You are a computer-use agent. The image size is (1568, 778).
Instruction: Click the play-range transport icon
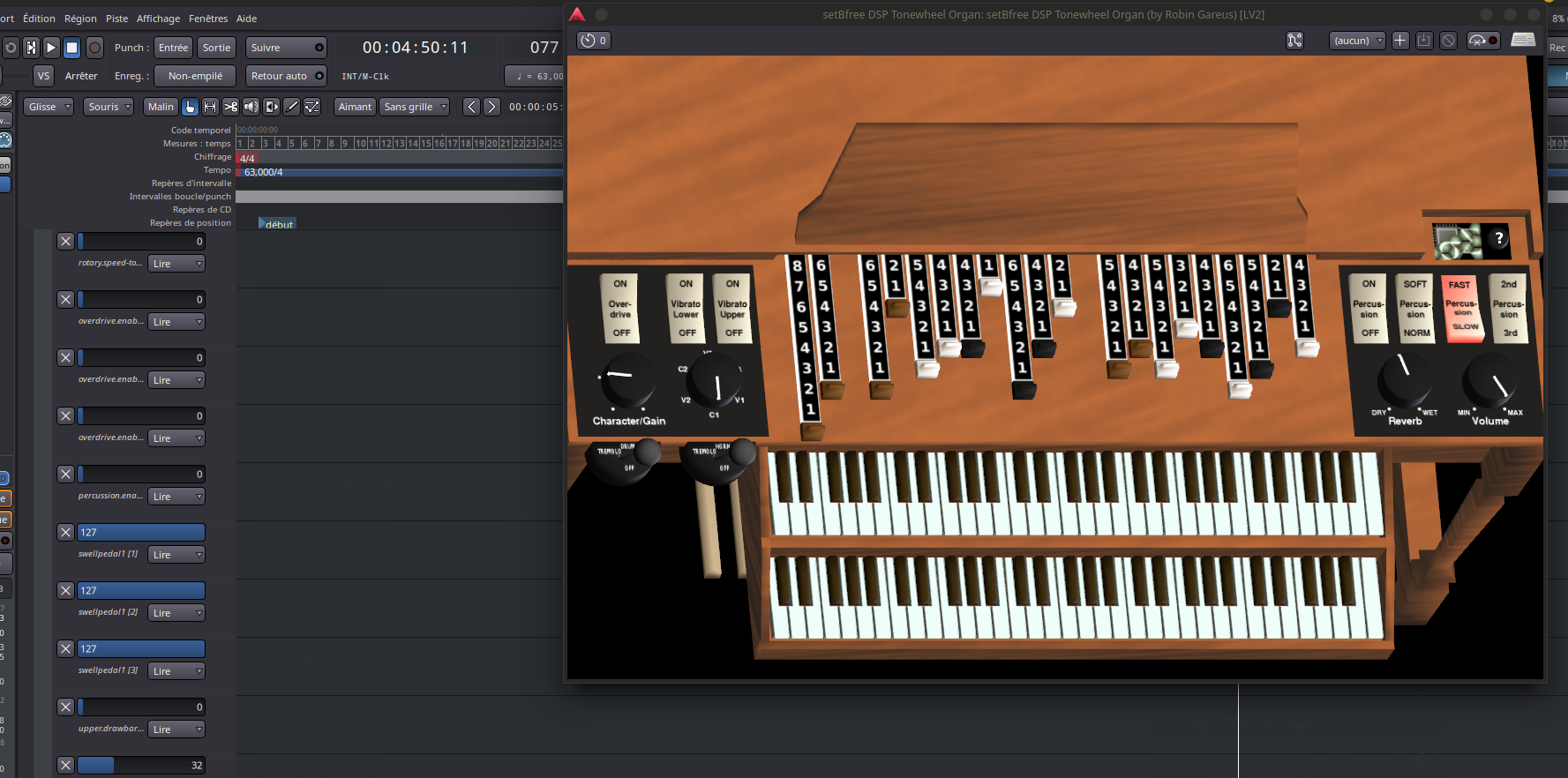(x=31, y=48)
